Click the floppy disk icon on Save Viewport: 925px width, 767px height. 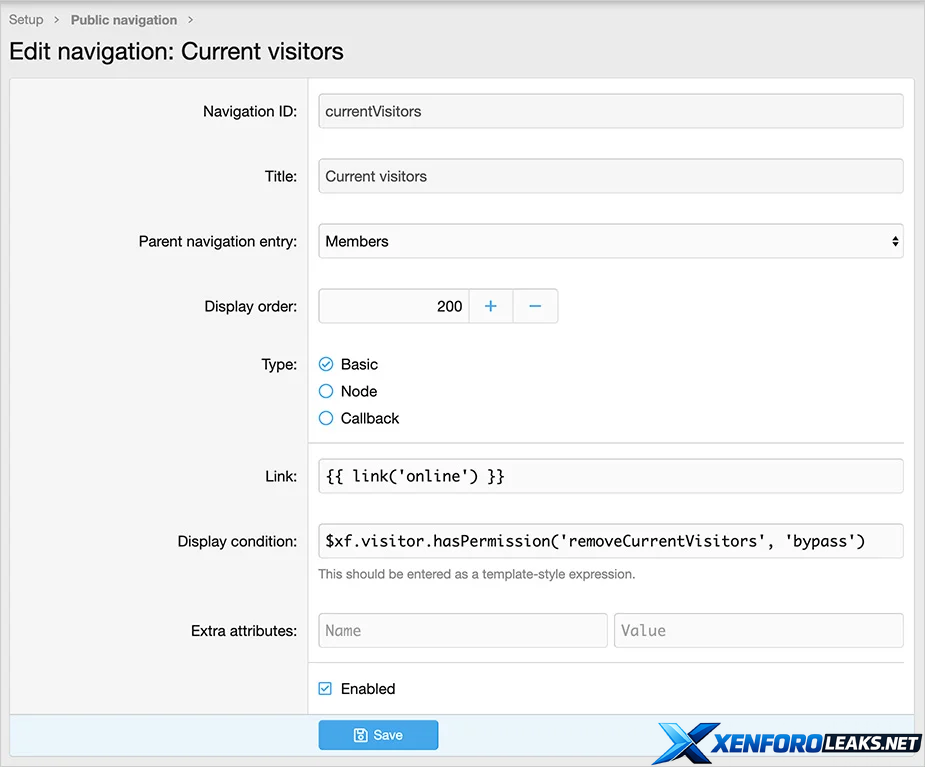tap(361, 735)
